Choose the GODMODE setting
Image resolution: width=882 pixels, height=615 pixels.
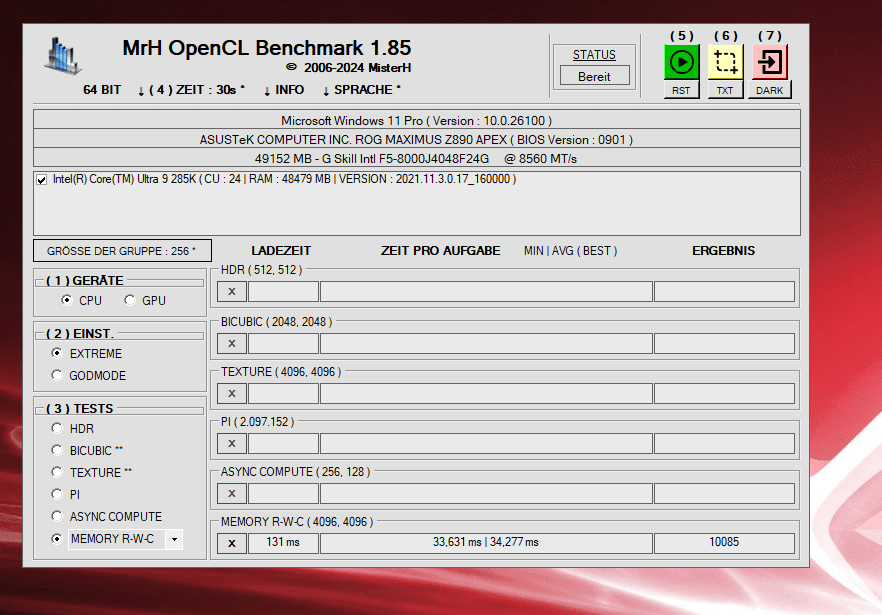pyautogui.click(x=57, y=375)
